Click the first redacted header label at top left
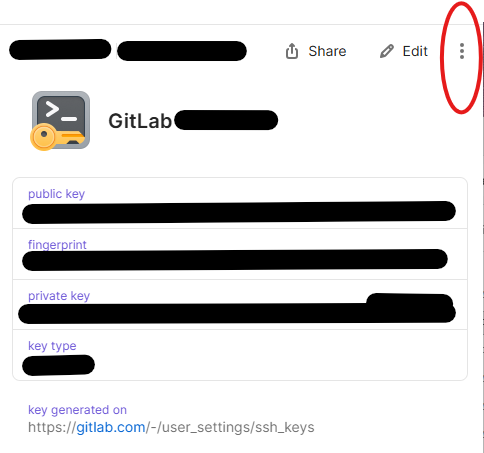The height and width of the screenshot is (453, 484). click(60, 49)
